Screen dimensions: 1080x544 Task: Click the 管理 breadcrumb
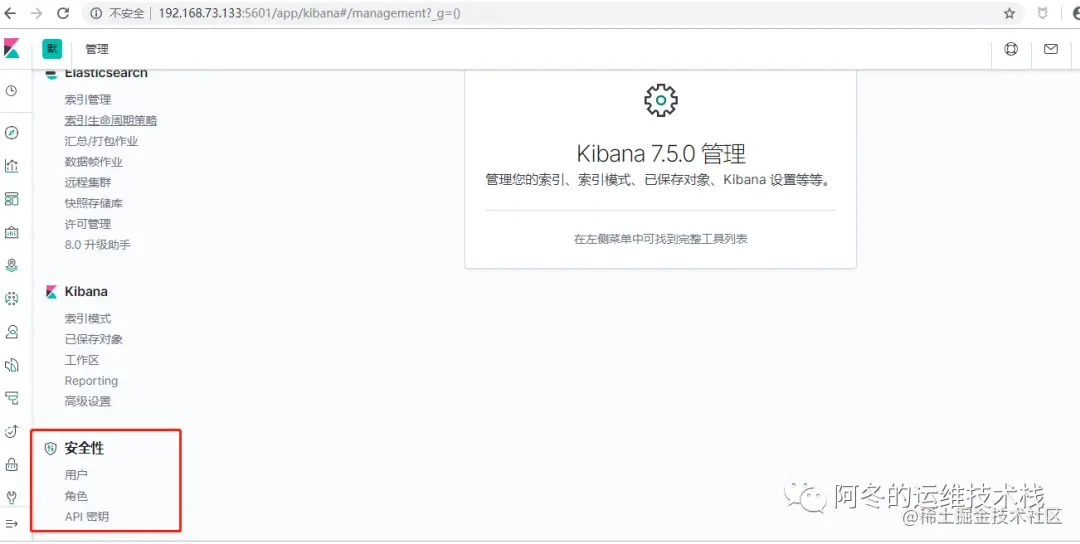97,49
